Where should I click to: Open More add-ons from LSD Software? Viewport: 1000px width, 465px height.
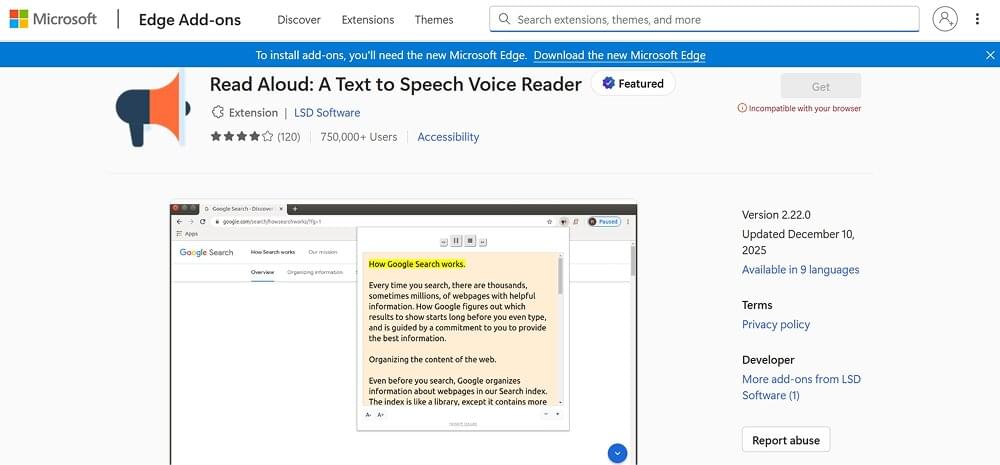point(801,387)
